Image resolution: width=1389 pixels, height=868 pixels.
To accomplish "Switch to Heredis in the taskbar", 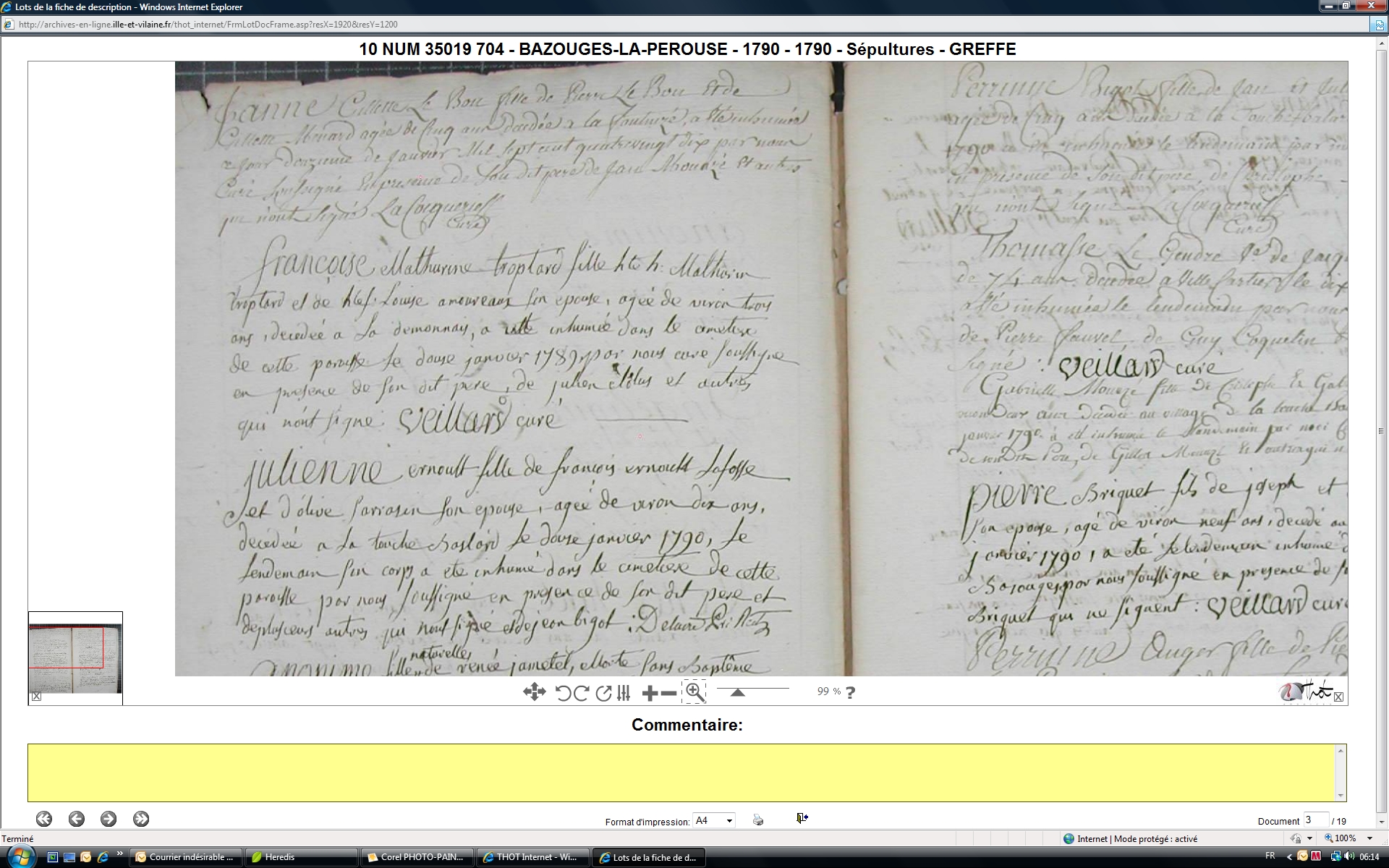I will [300, 857].
